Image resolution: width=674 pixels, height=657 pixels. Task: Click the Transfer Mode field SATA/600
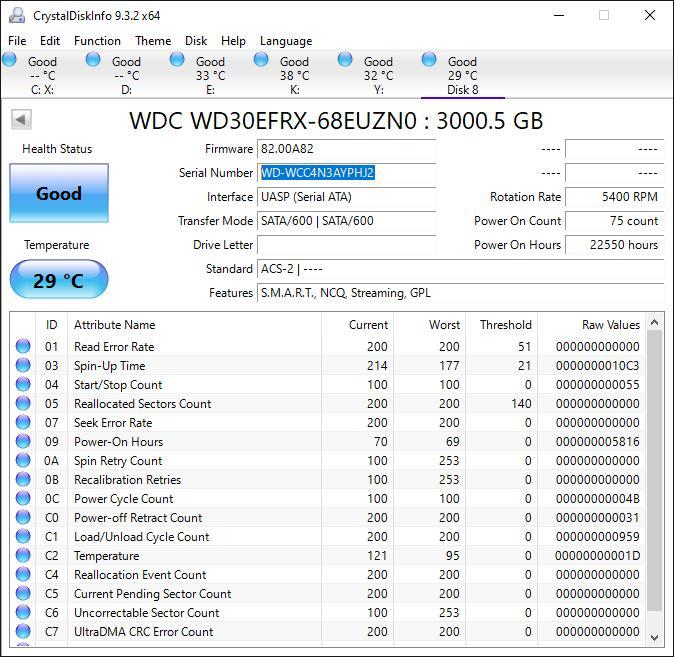(346, 221)
